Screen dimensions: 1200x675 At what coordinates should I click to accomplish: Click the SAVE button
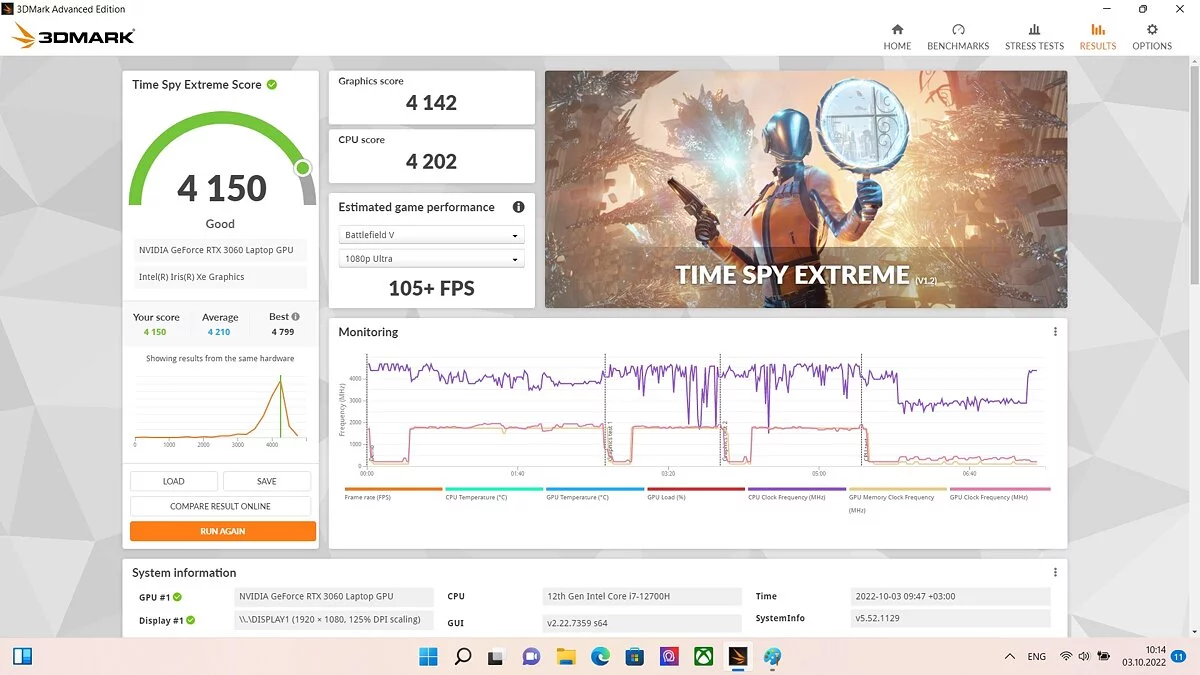[x=267, y=481]
